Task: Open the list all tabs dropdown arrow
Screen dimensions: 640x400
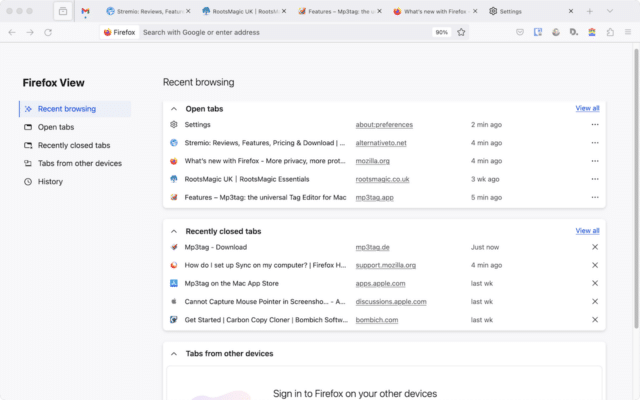Action: pos(610,11)
